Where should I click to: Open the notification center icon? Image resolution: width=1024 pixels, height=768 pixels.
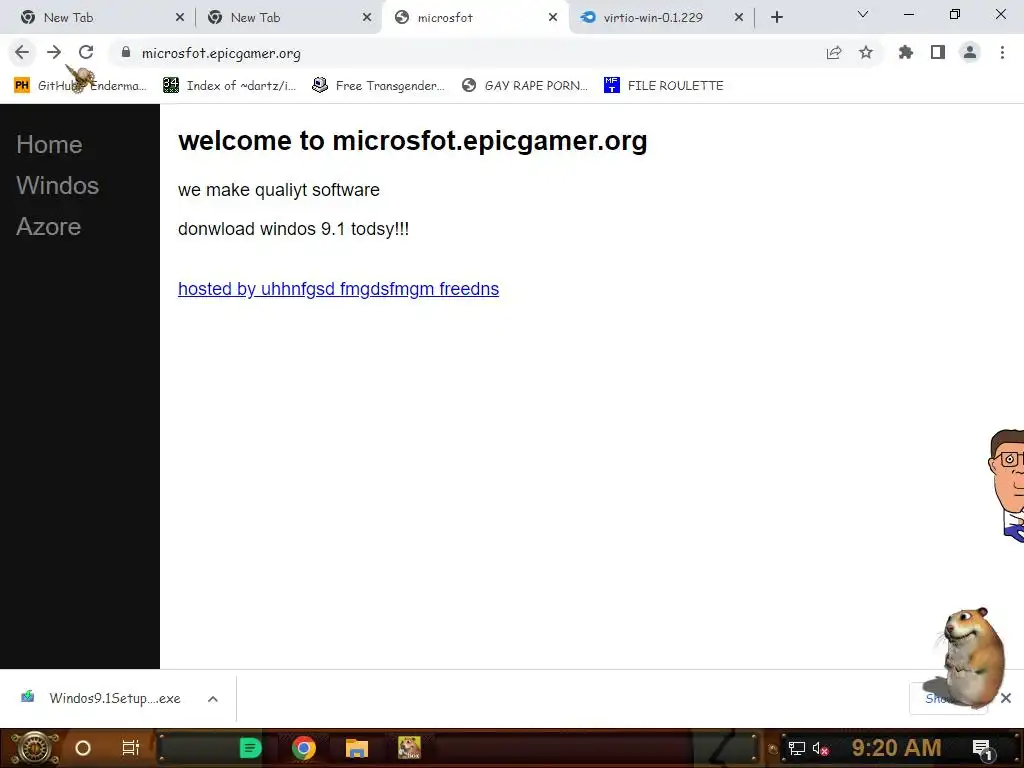[982, 748]
